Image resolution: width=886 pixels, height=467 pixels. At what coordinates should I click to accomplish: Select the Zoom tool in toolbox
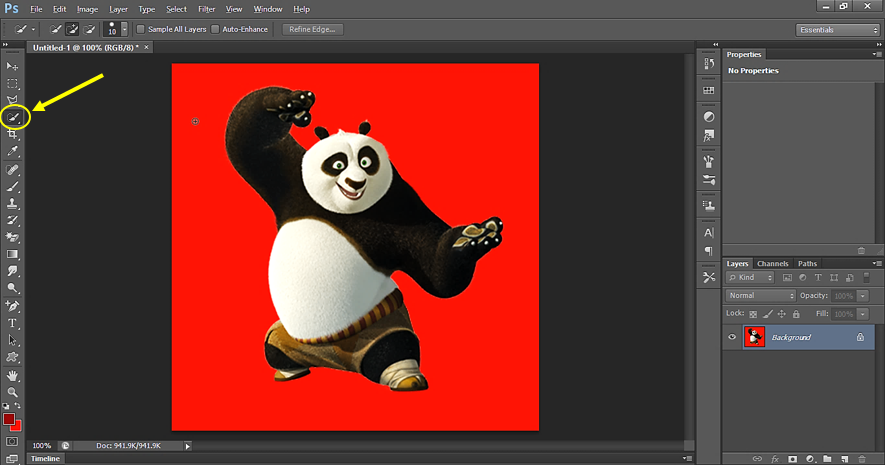(12, 392)
